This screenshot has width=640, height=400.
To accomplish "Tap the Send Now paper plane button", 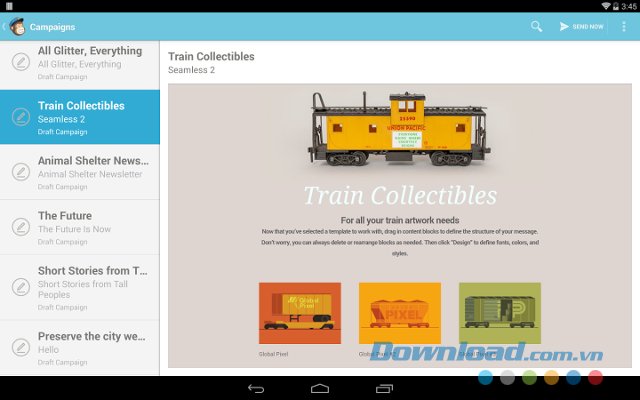I will coord(581,27).
